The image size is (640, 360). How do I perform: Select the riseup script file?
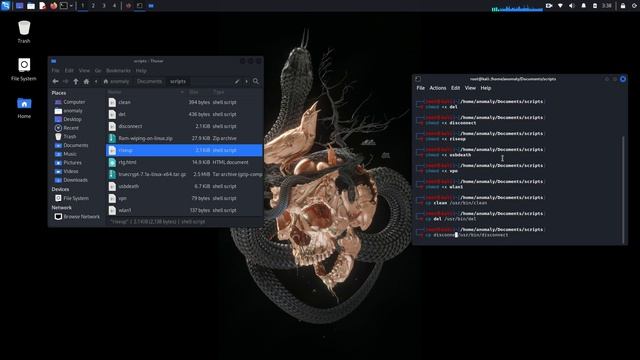pyautogui.click(x=184, y=150)
